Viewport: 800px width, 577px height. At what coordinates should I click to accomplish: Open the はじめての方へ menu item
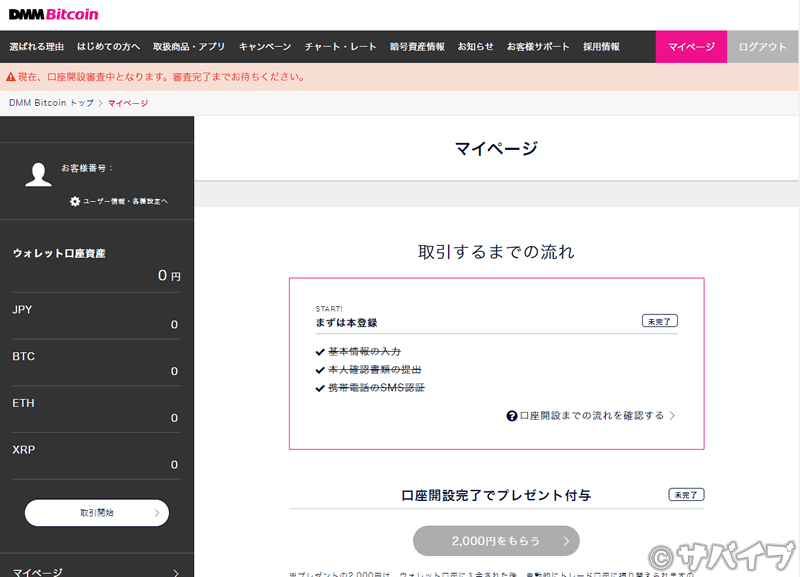point(108,46)
